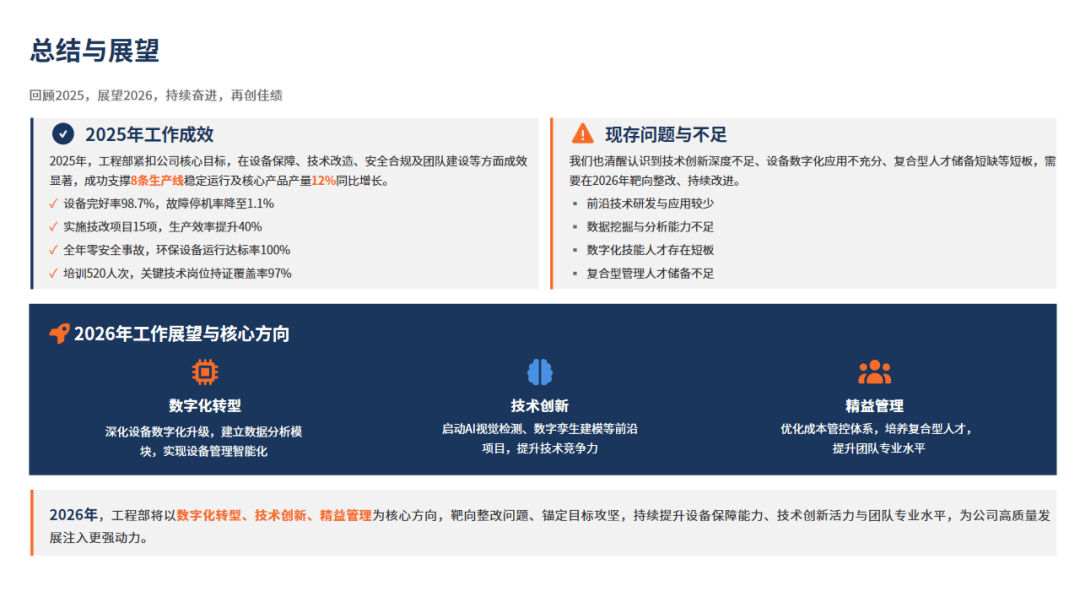This screenshot has height=608, width=1080.
Task: Click the checkmark before 设备完好率98.7%
Action: click(x=54, y=203)
